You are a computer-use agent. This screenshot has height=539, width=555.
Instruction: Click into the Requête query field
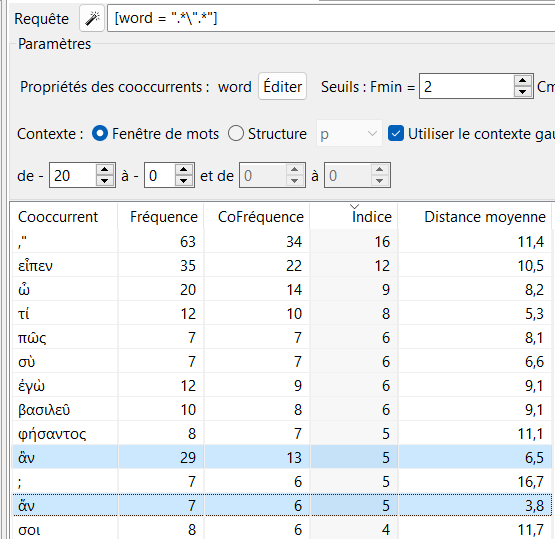(x=331, y=18)
